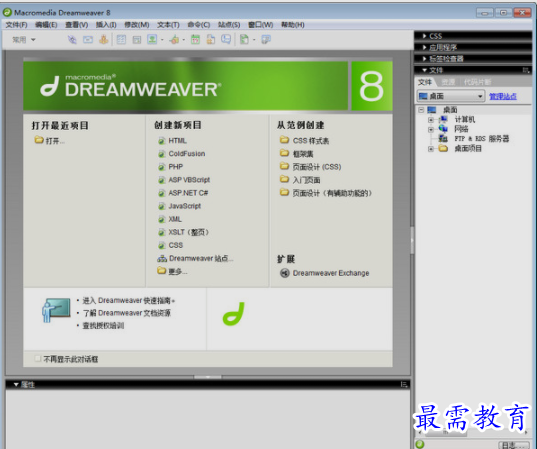Viewport: 537px width, 449px height.
Task: Click the 管理站点 link
Action: [503, 96]
